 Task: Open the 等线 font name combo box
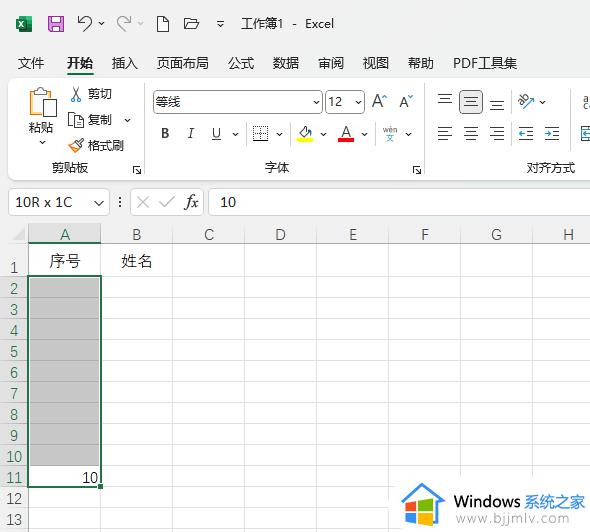click(238, 102)
